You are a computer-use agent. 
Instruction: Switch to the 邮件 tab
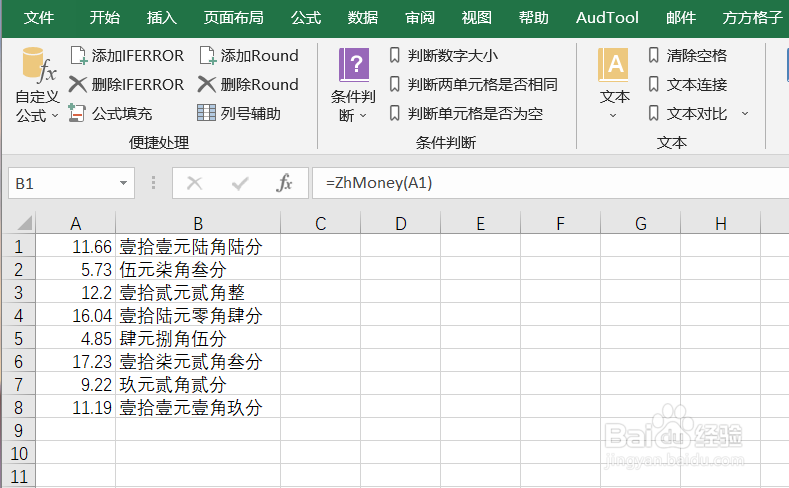click(x=681, y=18)
